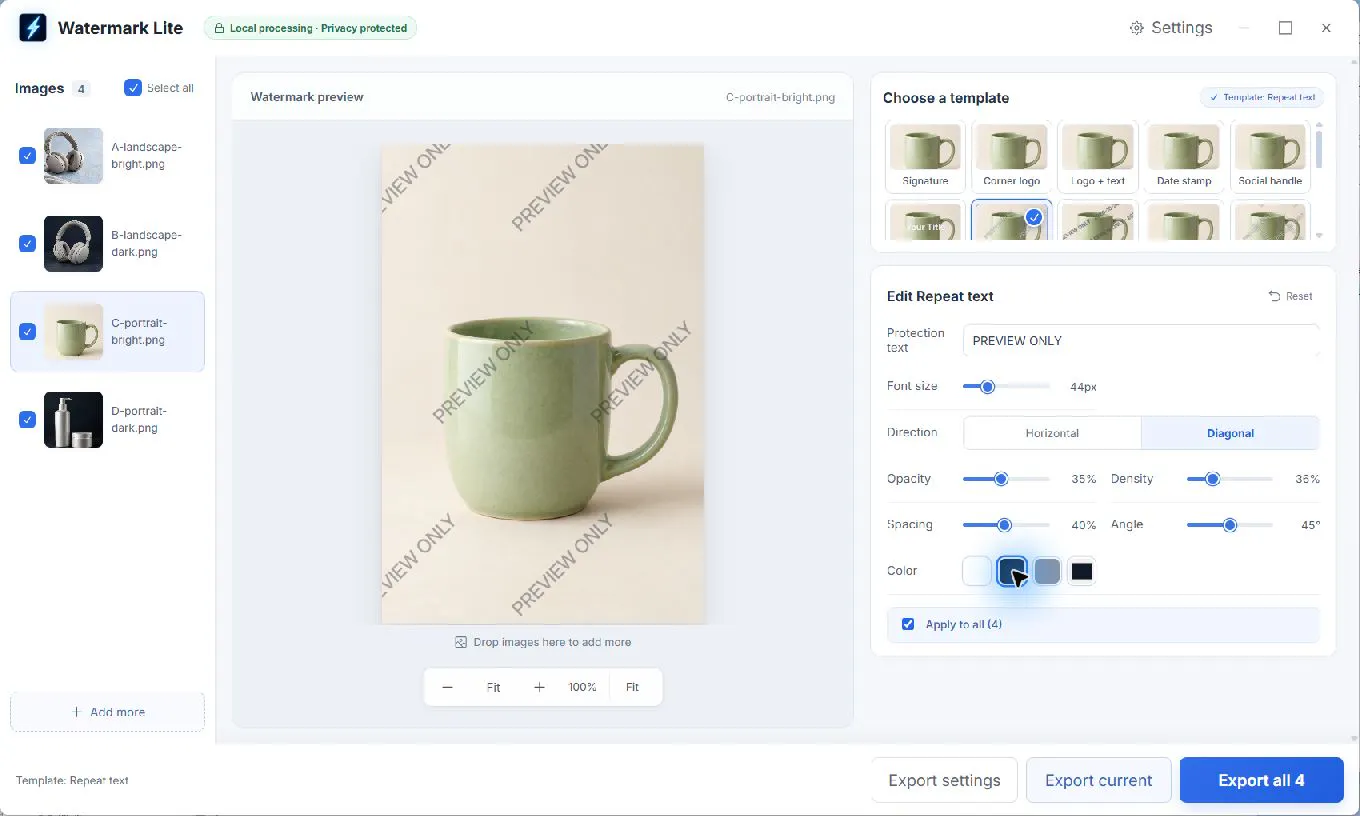Pick the black color swatch
This screenshot has width=1360, height=816.
click(1082, 571)
